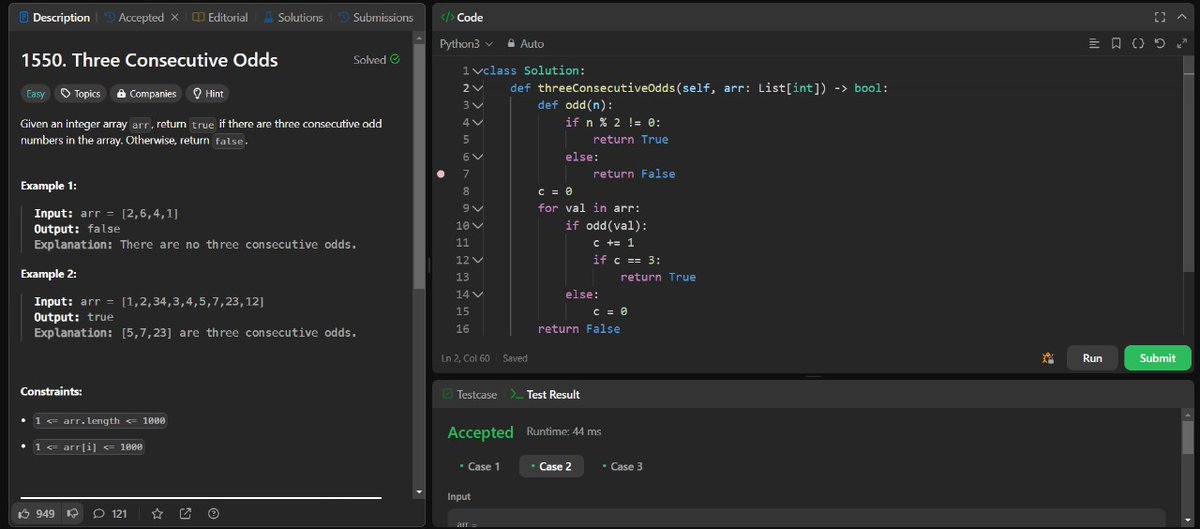Collapse the odd function at line 3
Viewport: 1200px width, 529px height.
[x=478, y=105]
